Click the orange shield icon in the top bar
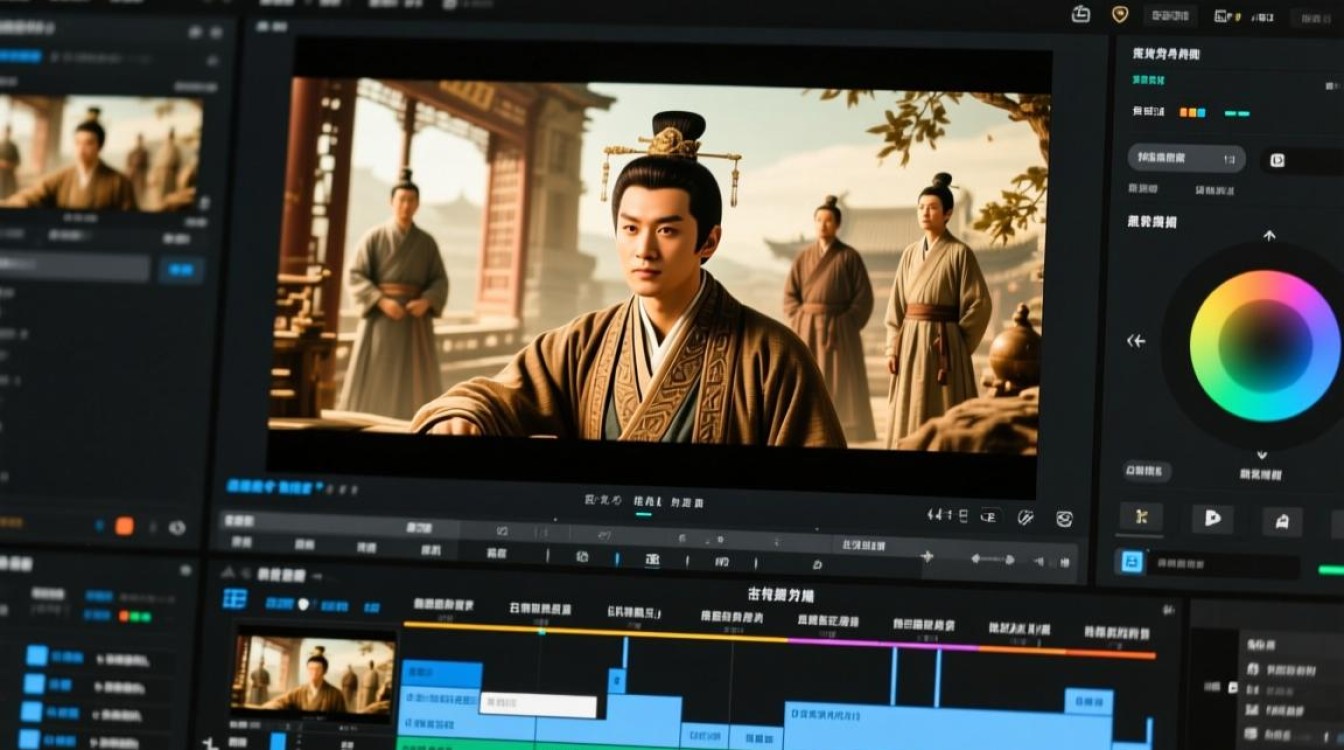The height and width of the screenshot is (750, 1344). [1120, 14]
